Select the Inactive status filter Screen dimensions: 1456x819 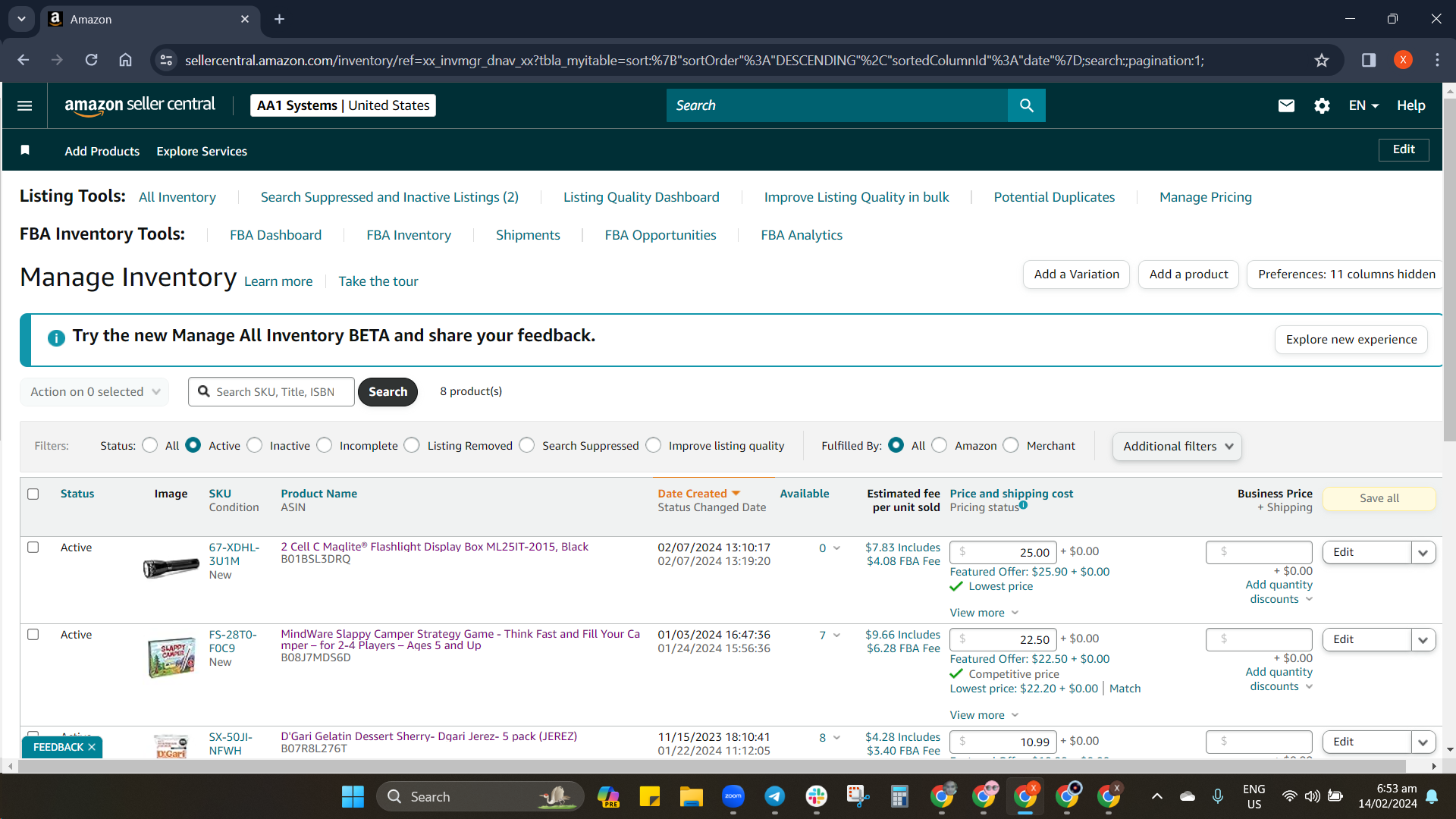[255, 445]
